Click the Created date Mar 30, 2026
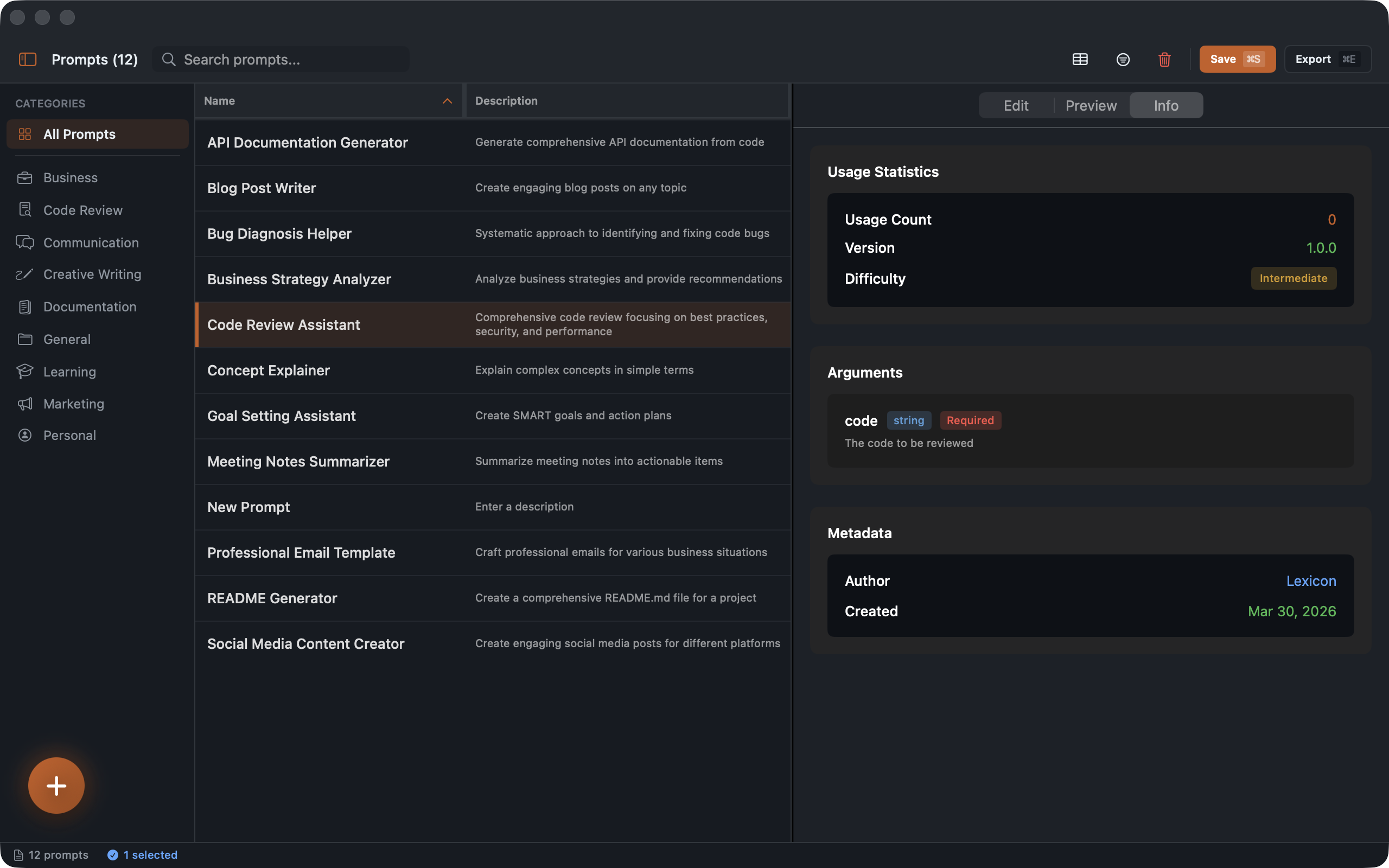The width and height of the screenshot is (1389, 868). [x=1291, y=611]
